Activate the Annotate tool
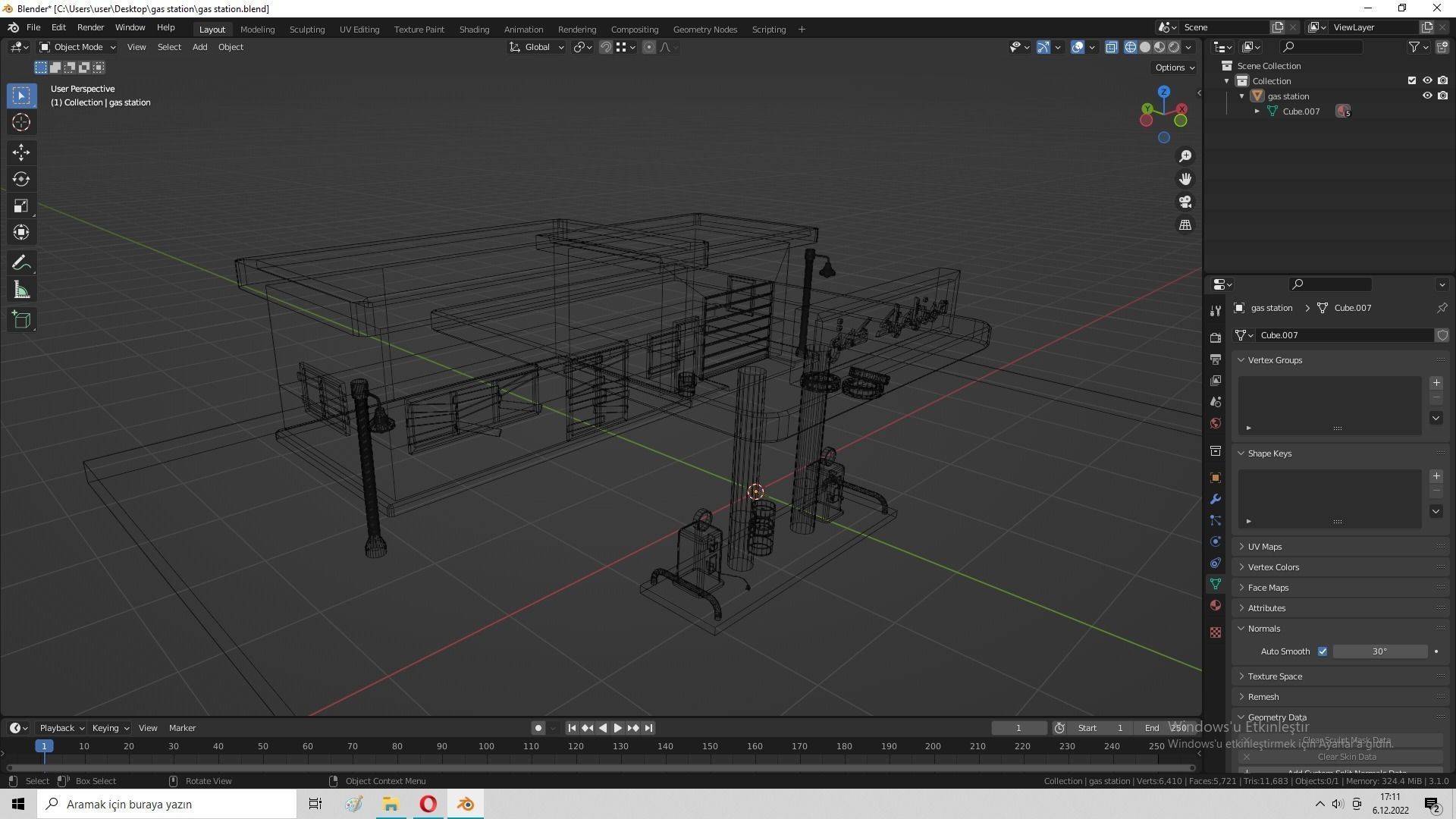 click(x=20, y=263)
